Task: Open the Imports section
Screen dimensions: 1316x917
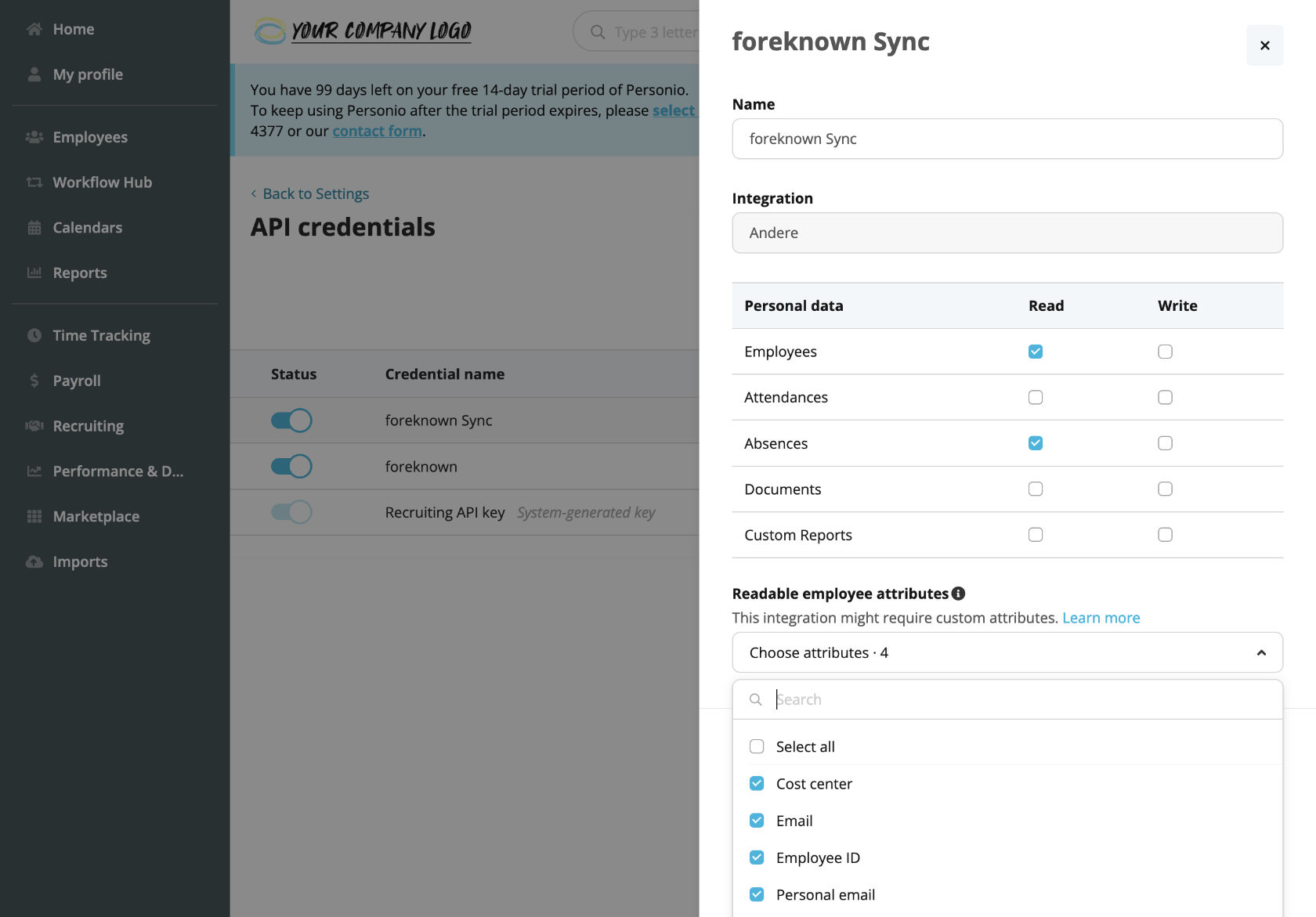Action: pyautogui.click(x=80, y=561)
